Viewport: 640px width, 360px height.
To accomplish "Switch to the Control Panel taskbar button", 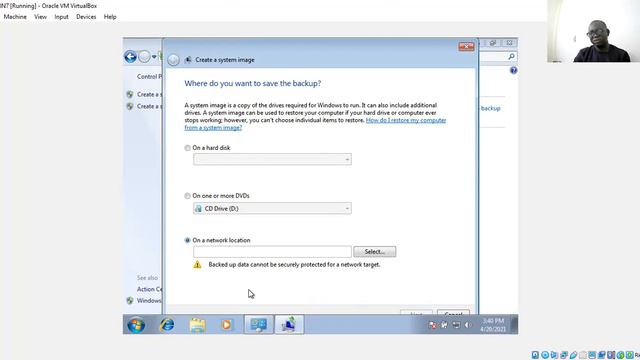I will pyautogui.click(x=259, y=325).
